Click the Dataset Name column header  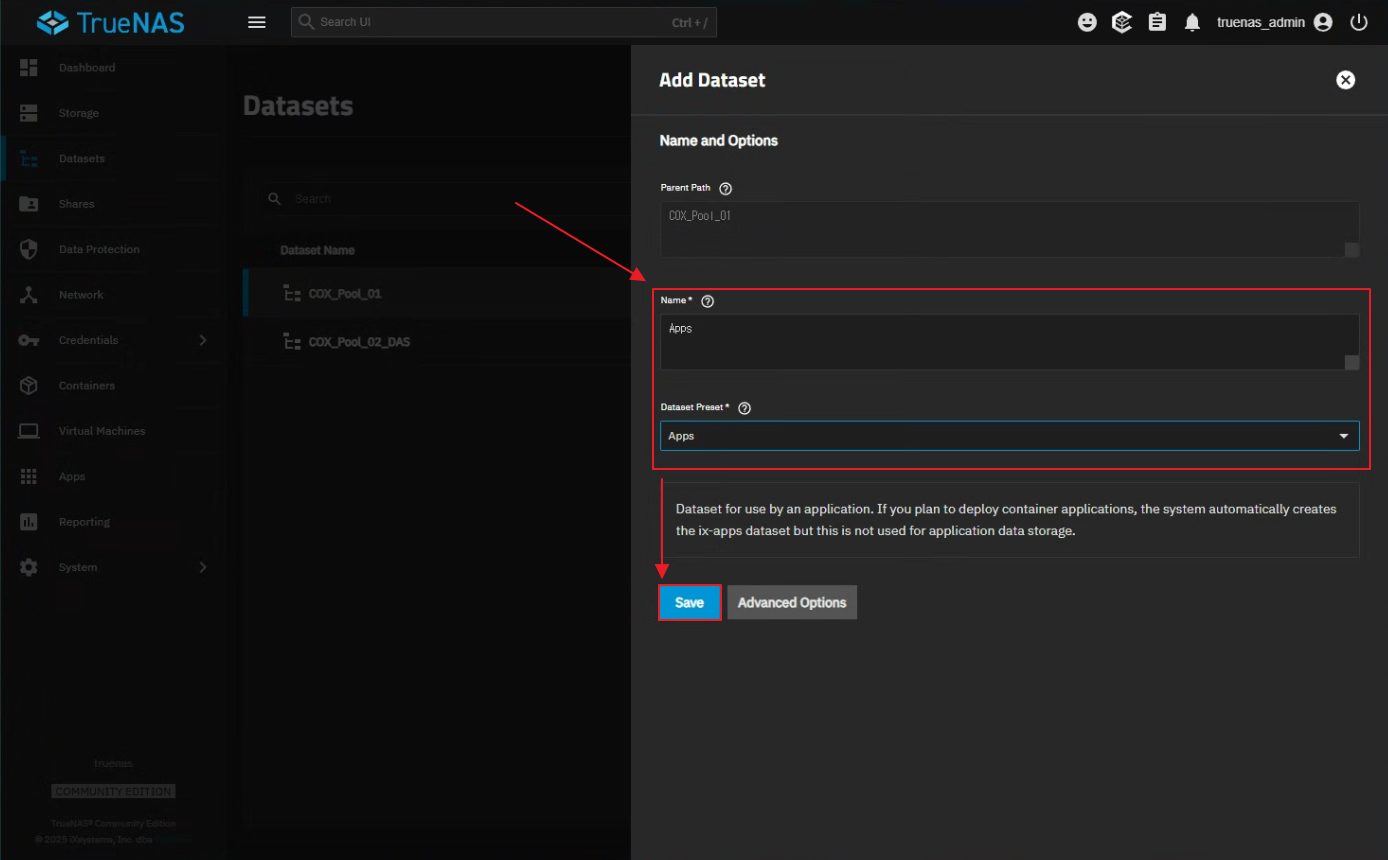tap(317, 250)
